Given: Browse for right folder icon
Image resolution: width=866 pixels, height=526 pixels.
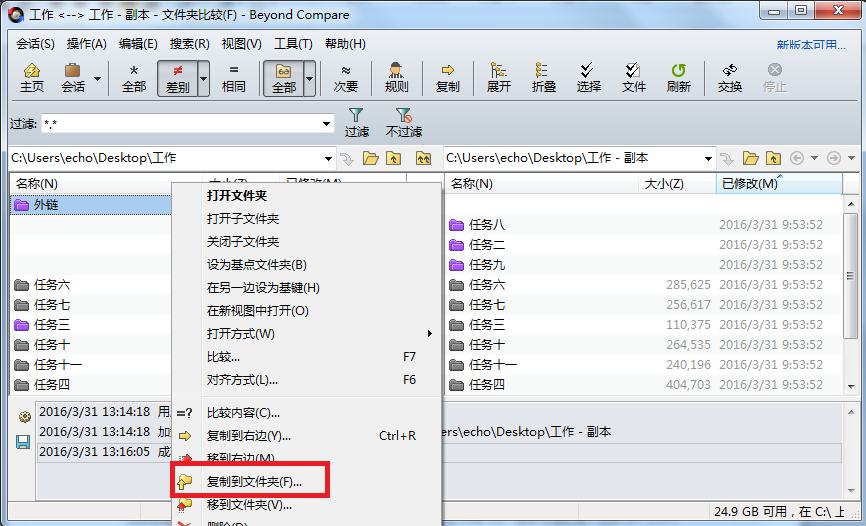Looking at the screenshot, I should coord(750,159).
